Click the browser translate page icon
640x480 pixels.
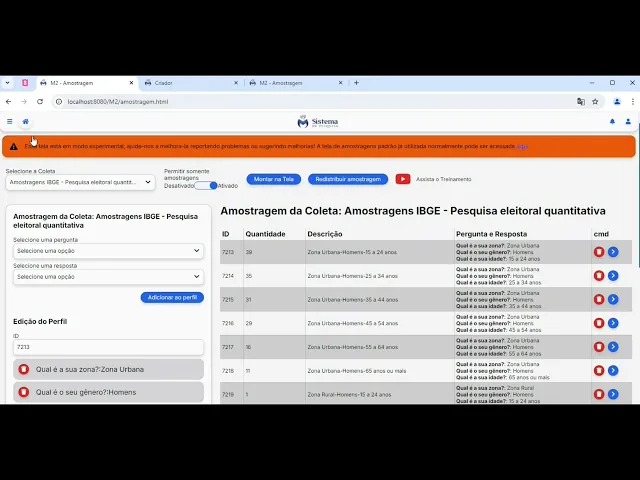(580, 102)
